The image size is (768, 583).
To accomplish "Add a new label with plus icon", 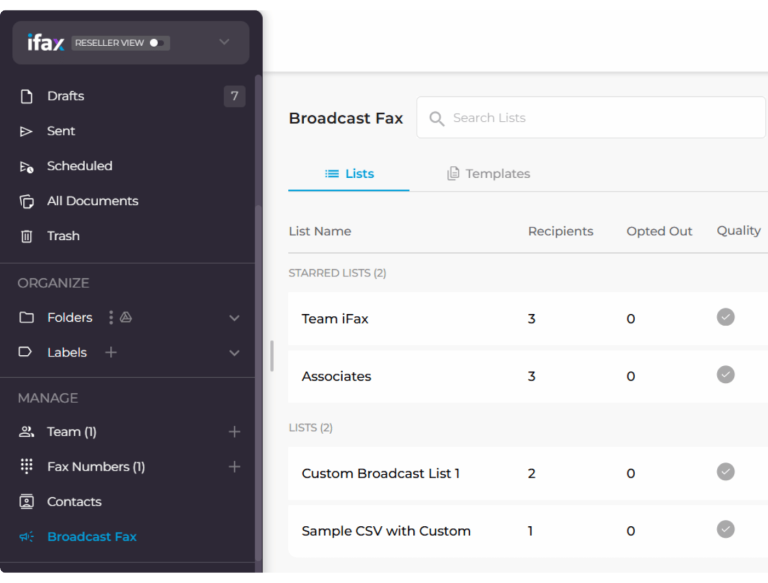I will 111,352.
